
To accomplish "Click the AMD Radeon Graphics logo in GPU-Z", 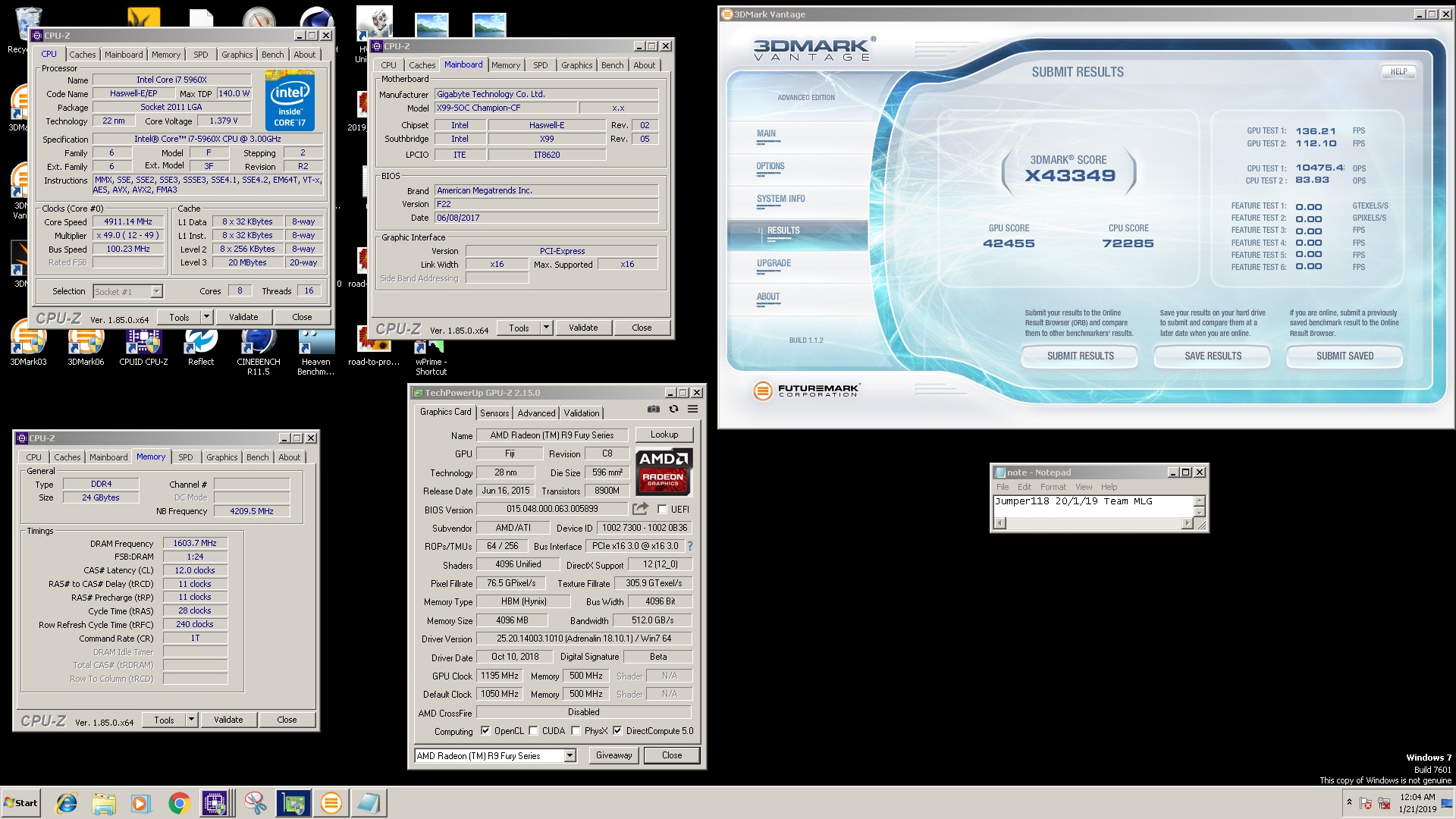I will click(664, 472).
